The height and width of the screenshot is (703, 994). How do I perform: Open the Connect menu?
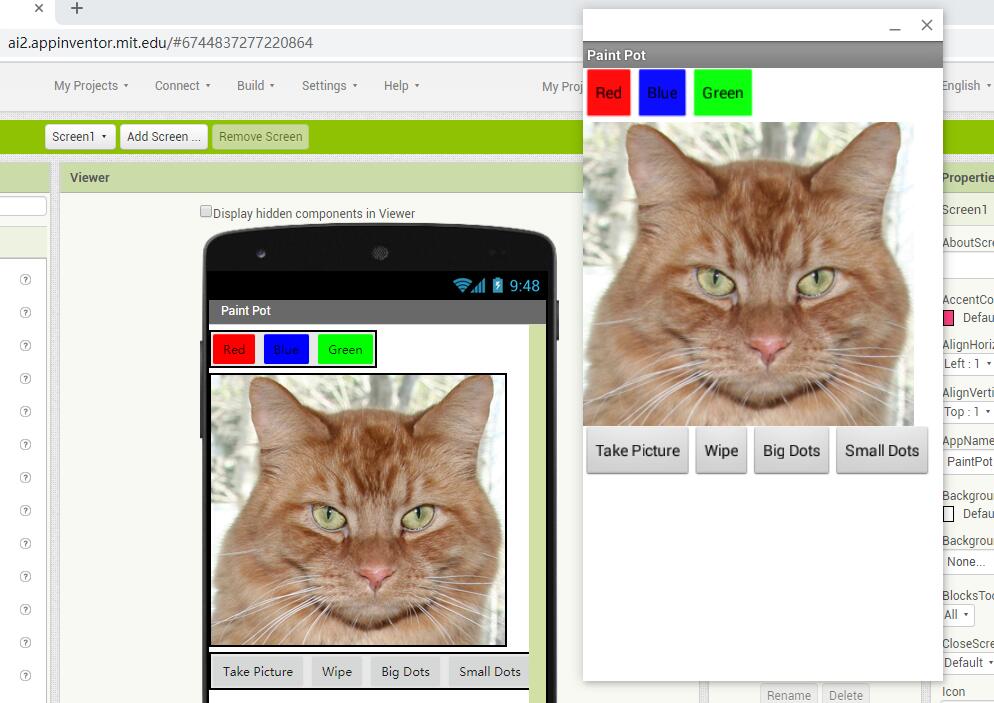coord(183,86)
